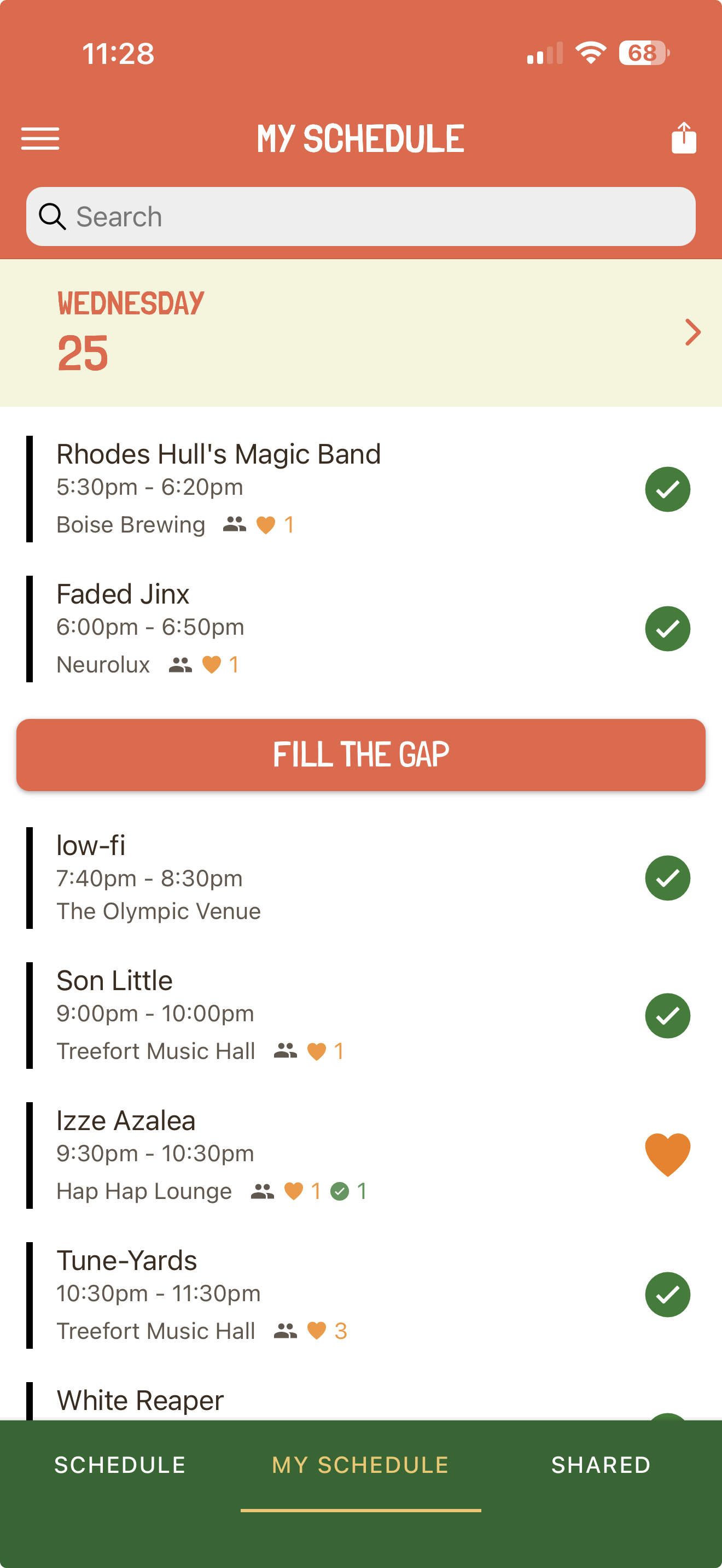Tap the magnifying glass search icon

53,217
